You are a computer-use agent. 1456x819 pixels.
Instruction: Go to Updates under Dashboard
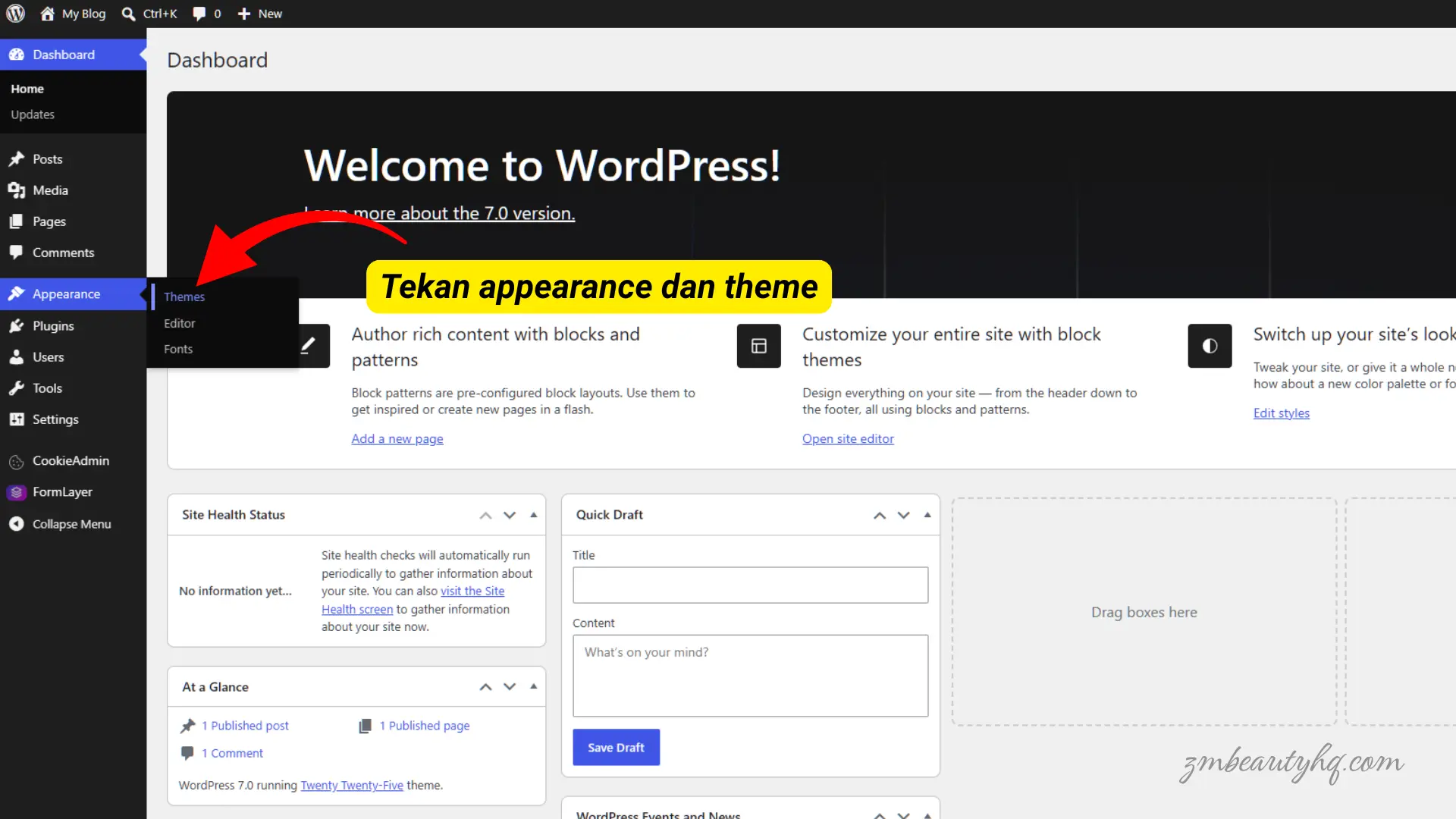coord(33,115)
